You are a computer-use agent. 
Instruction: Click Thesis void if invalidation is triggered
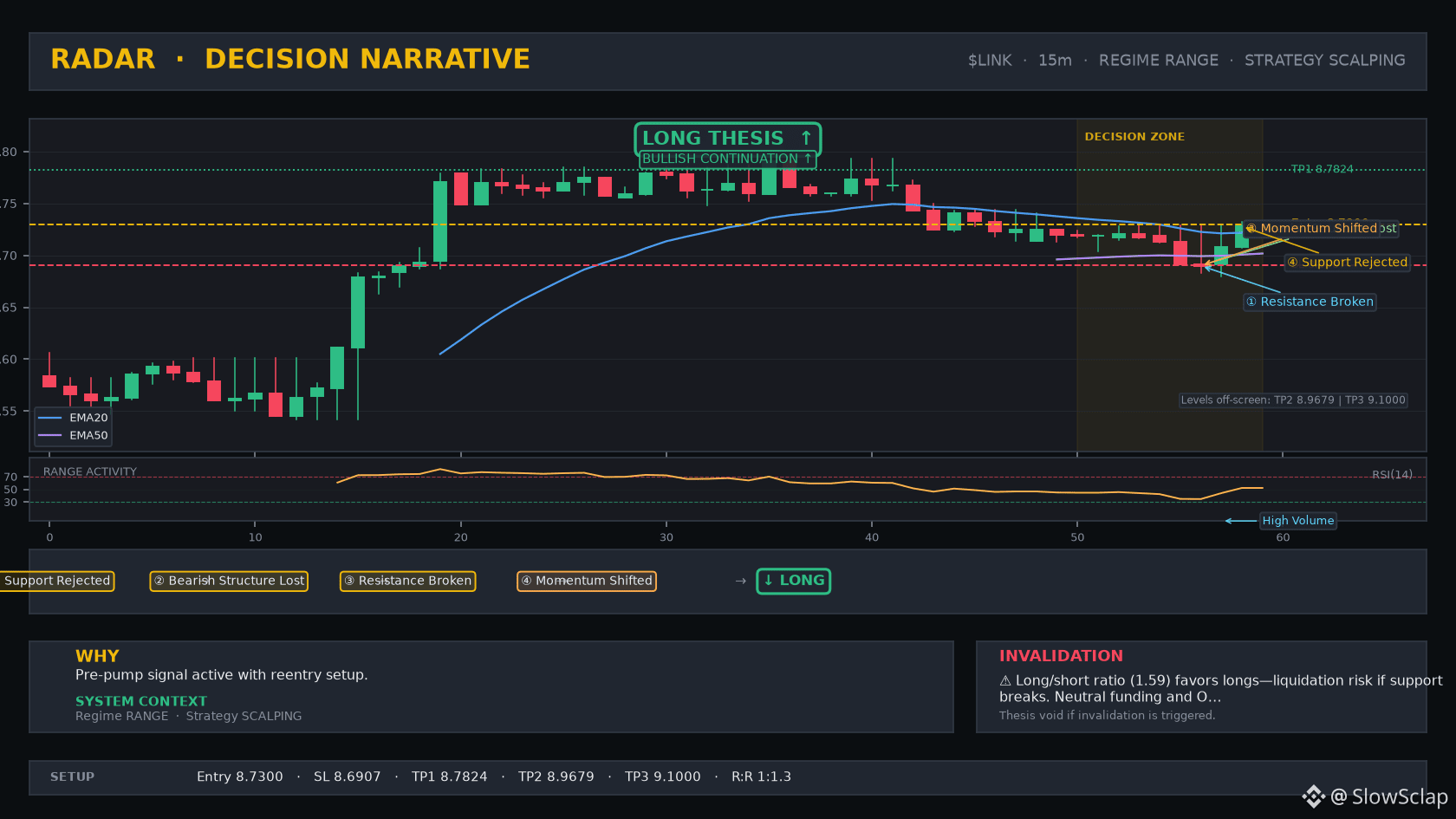[x=1107, y=716]
